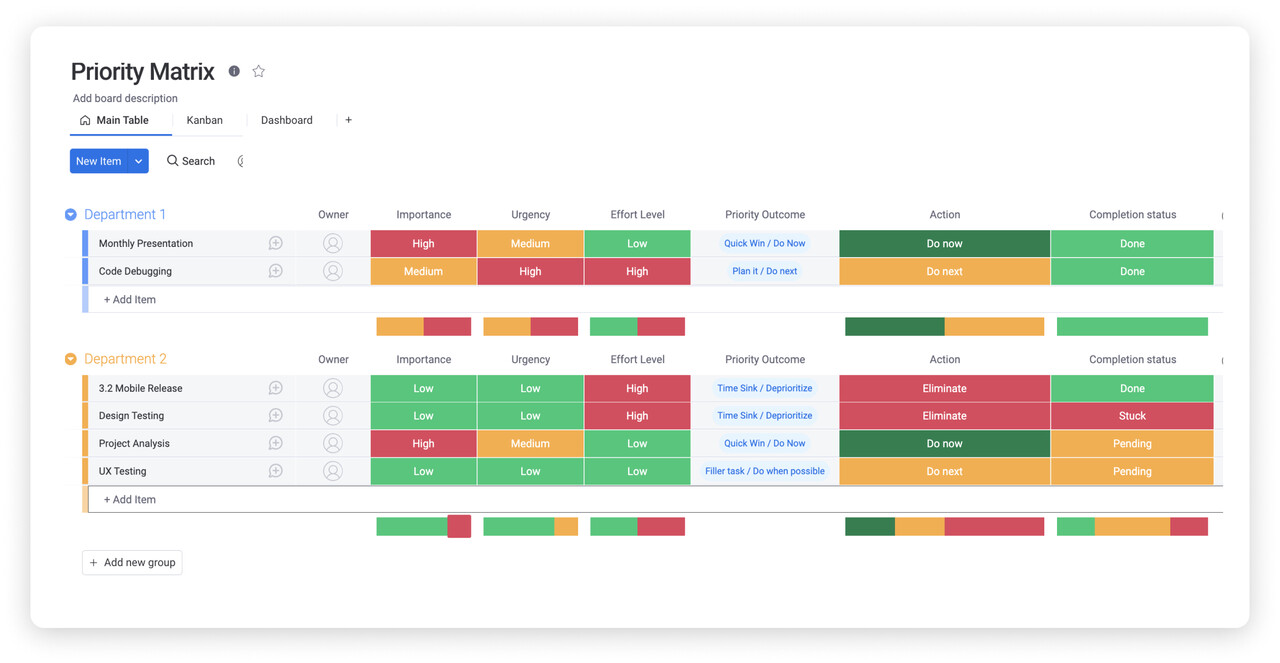Open conversation bubble for UX Testing

click(275, 471)
